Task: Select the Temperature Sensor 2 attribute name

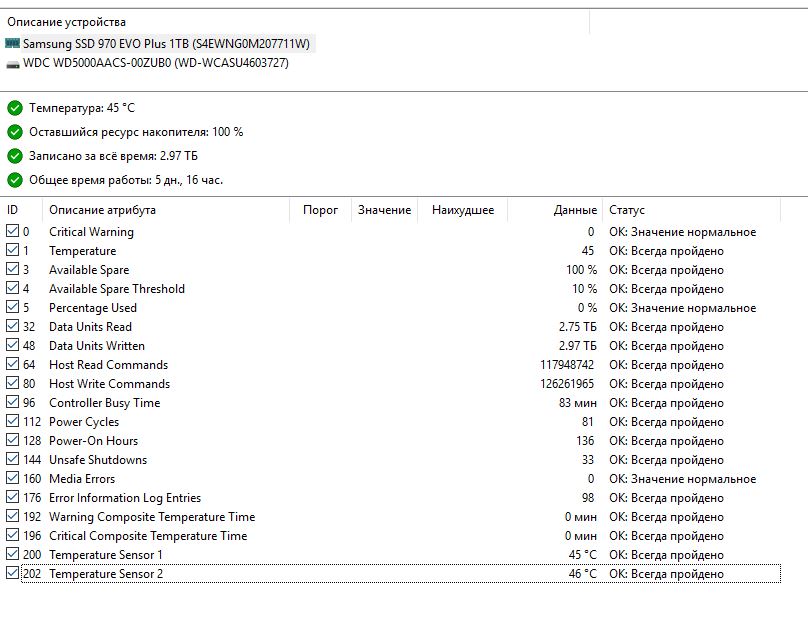Action: pos(106,574)
